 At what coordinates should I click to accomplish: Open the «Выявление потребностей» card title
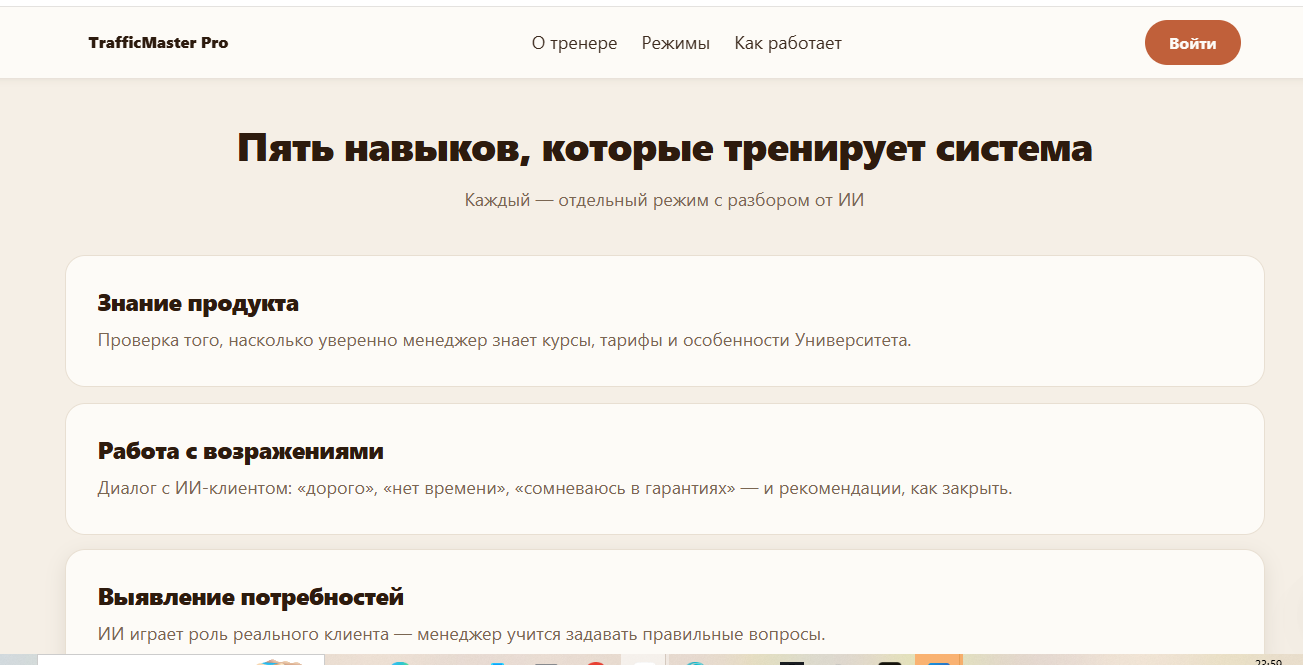250,598
